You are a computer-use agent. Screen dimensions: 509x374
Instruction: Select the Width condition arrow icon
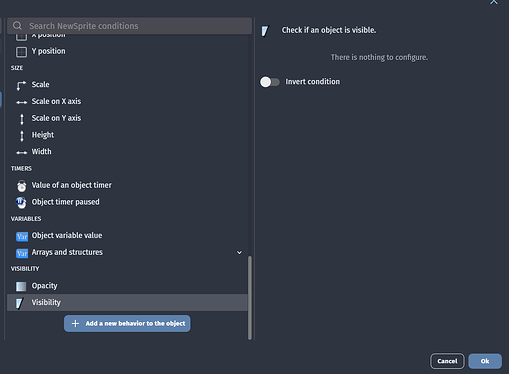pos(21,152)
